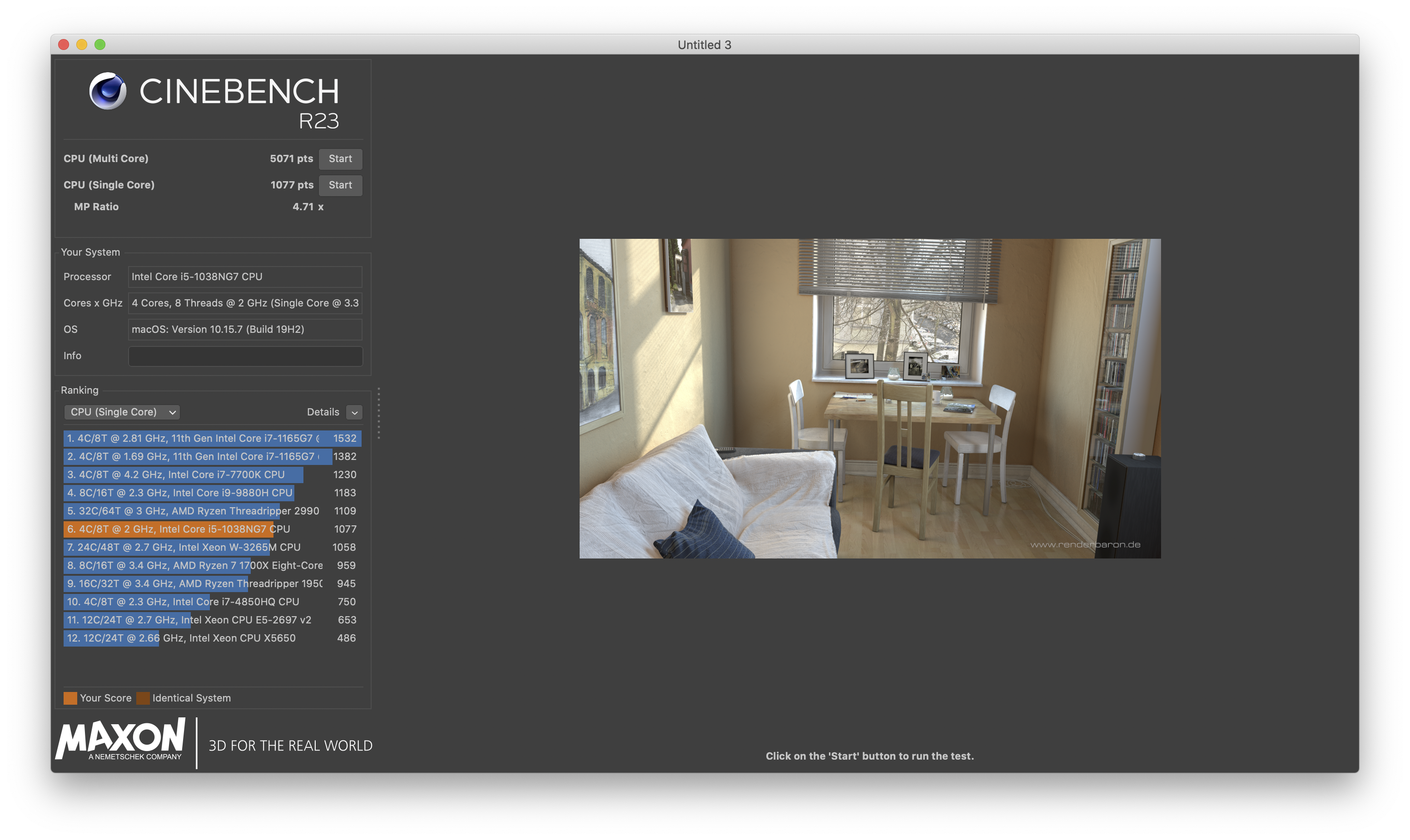
Task: Select ranking row 11 Xeon E5-2697 v2
Action: pos(212,620)
